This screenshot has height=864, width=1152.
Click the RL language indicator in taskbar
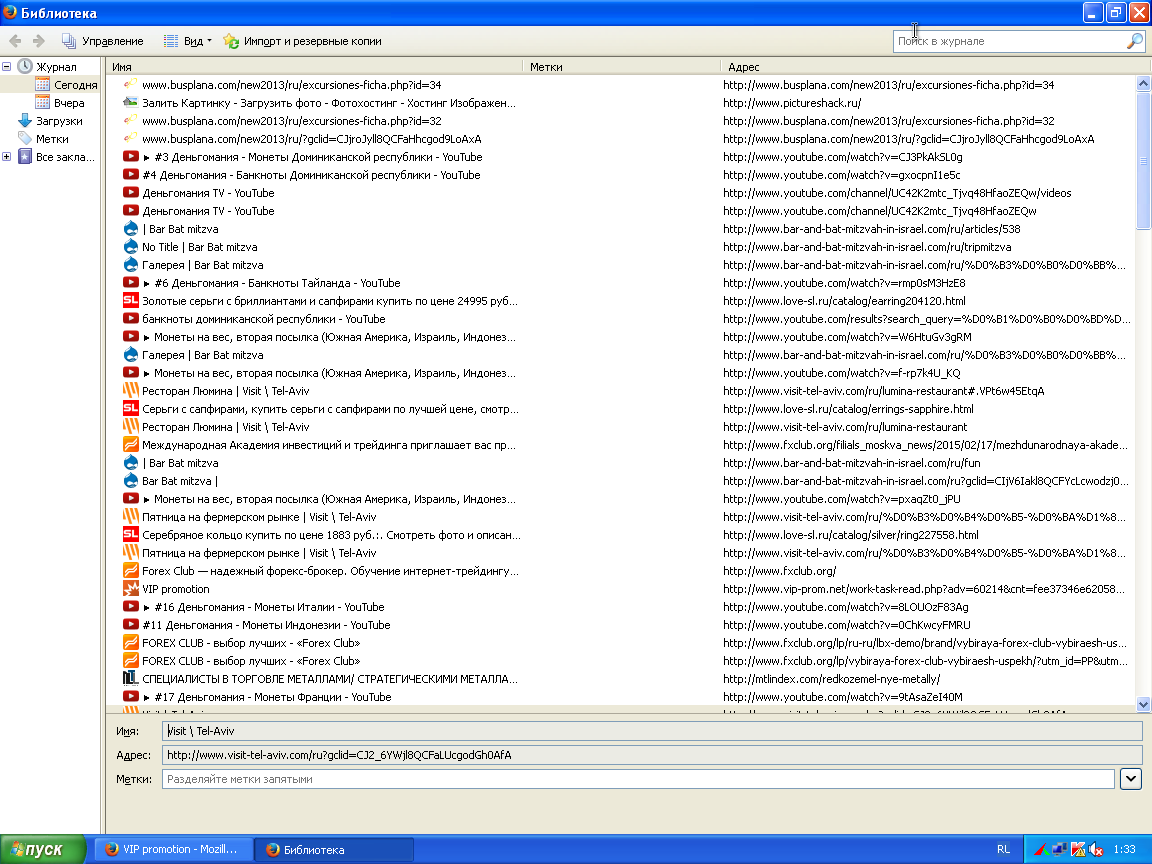coord(1003,849)
